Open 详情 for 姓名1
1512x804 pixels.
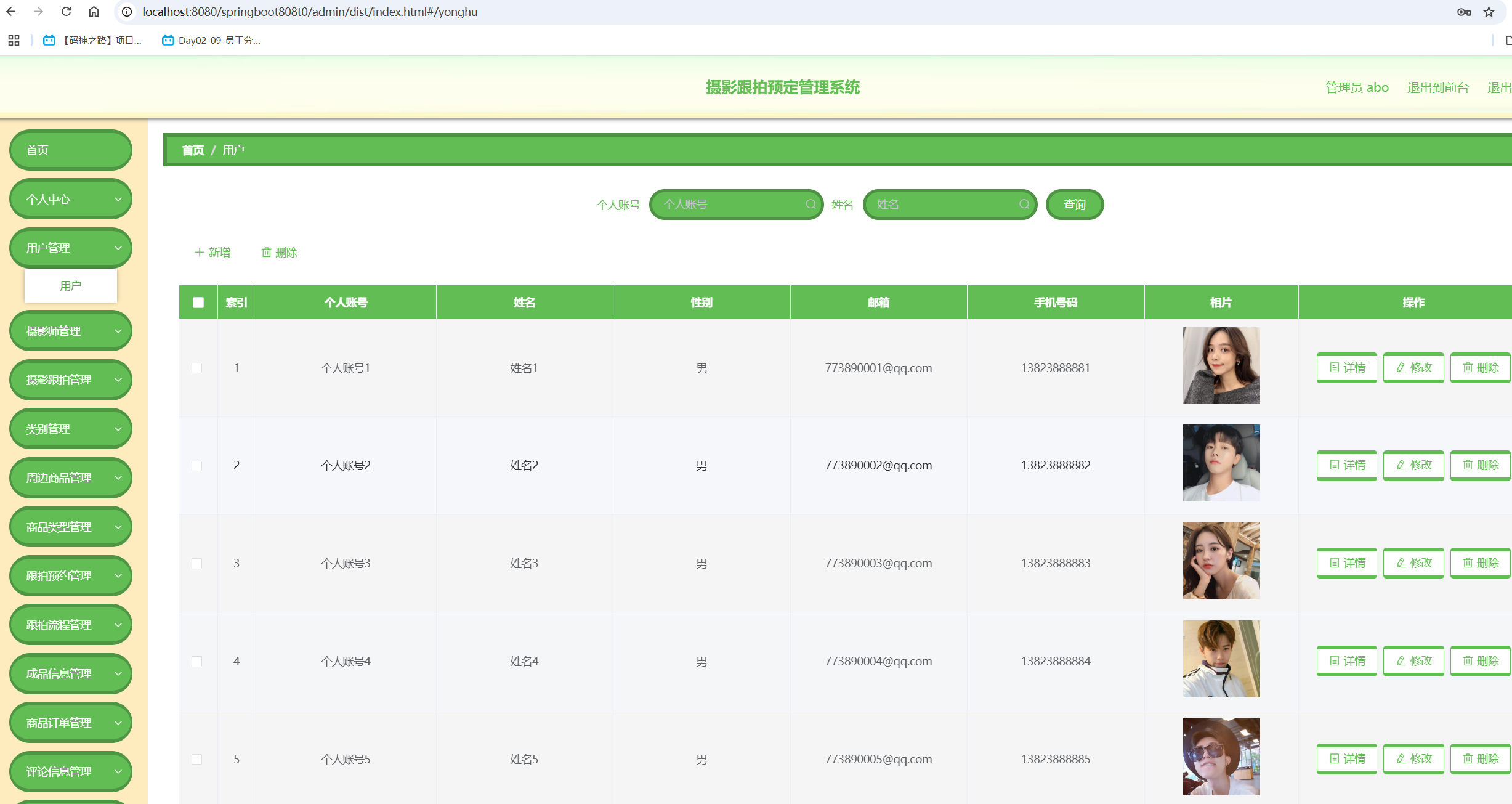tap(1347, 368)
